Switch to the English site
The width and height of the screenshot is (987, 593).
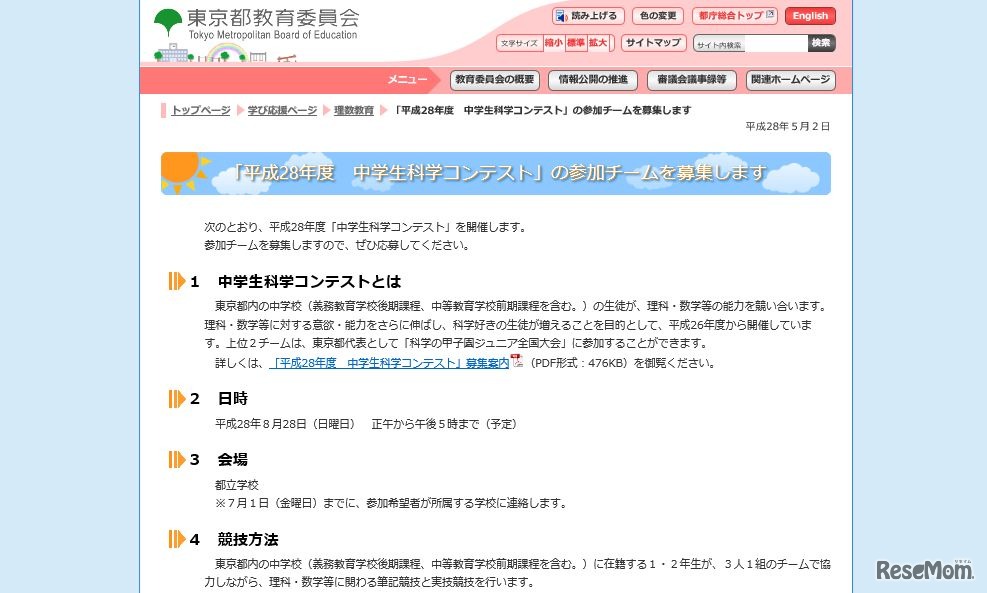[x=810, y=16]
